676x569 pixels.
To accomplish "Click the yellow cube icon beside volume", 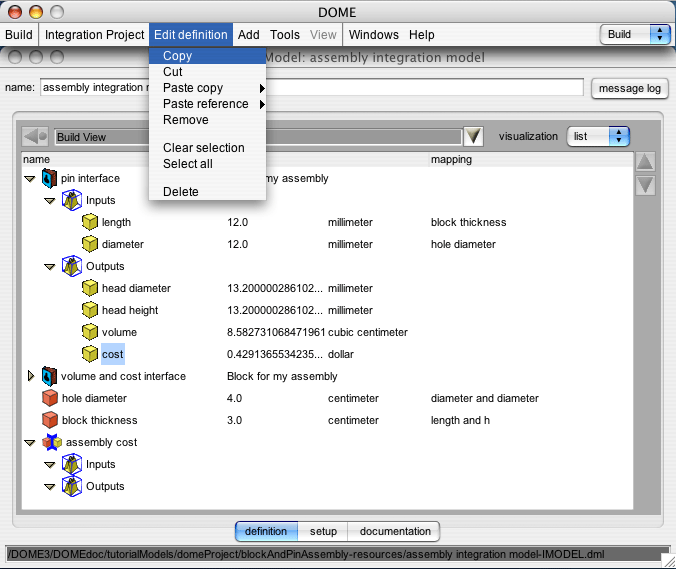I will click(x=90, y=332).
